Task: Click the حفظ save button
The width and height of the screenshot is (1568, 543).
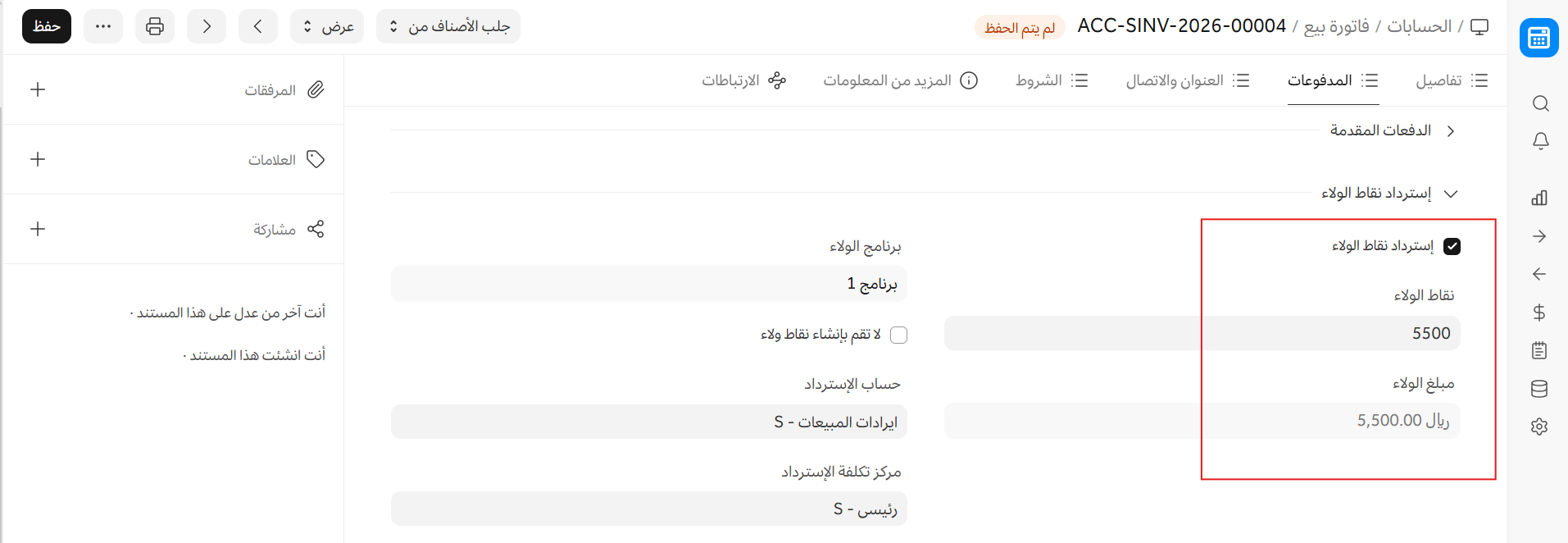Action: coord(47,26)
